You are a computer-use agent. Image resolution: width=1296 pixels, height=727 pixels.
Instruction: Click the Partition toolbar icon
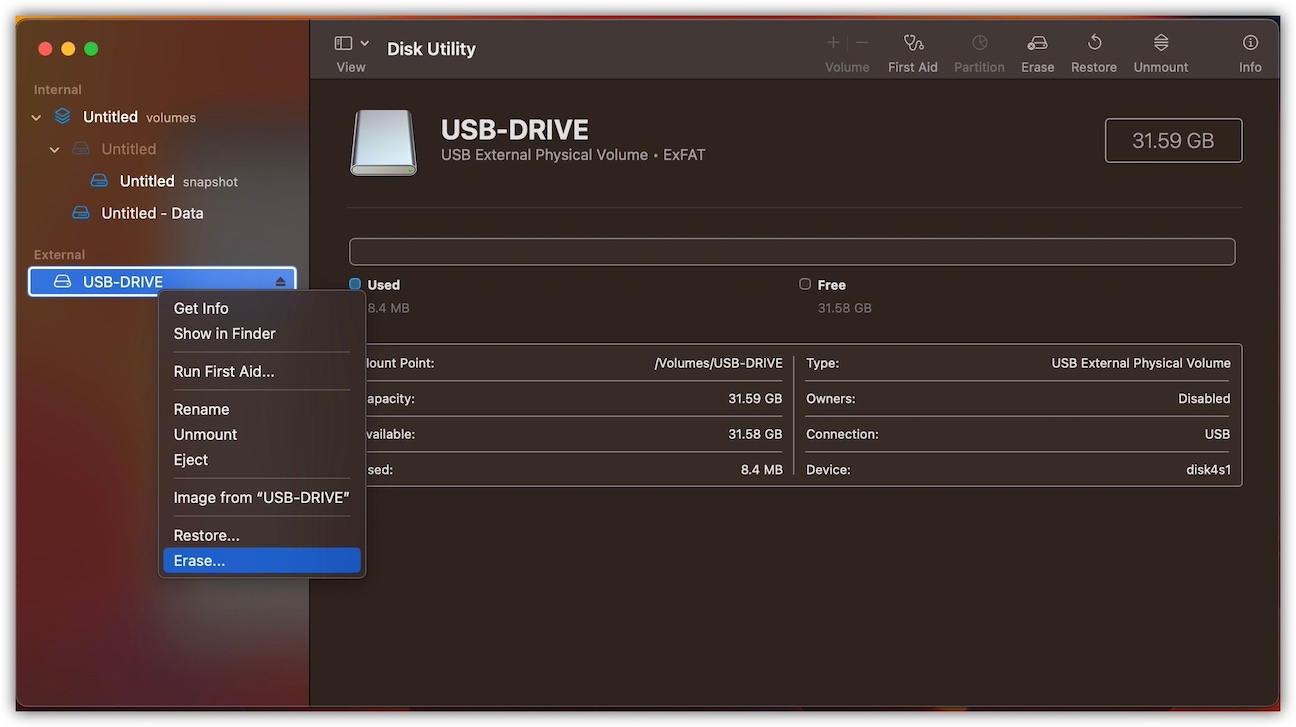click(x=979, y=43)
